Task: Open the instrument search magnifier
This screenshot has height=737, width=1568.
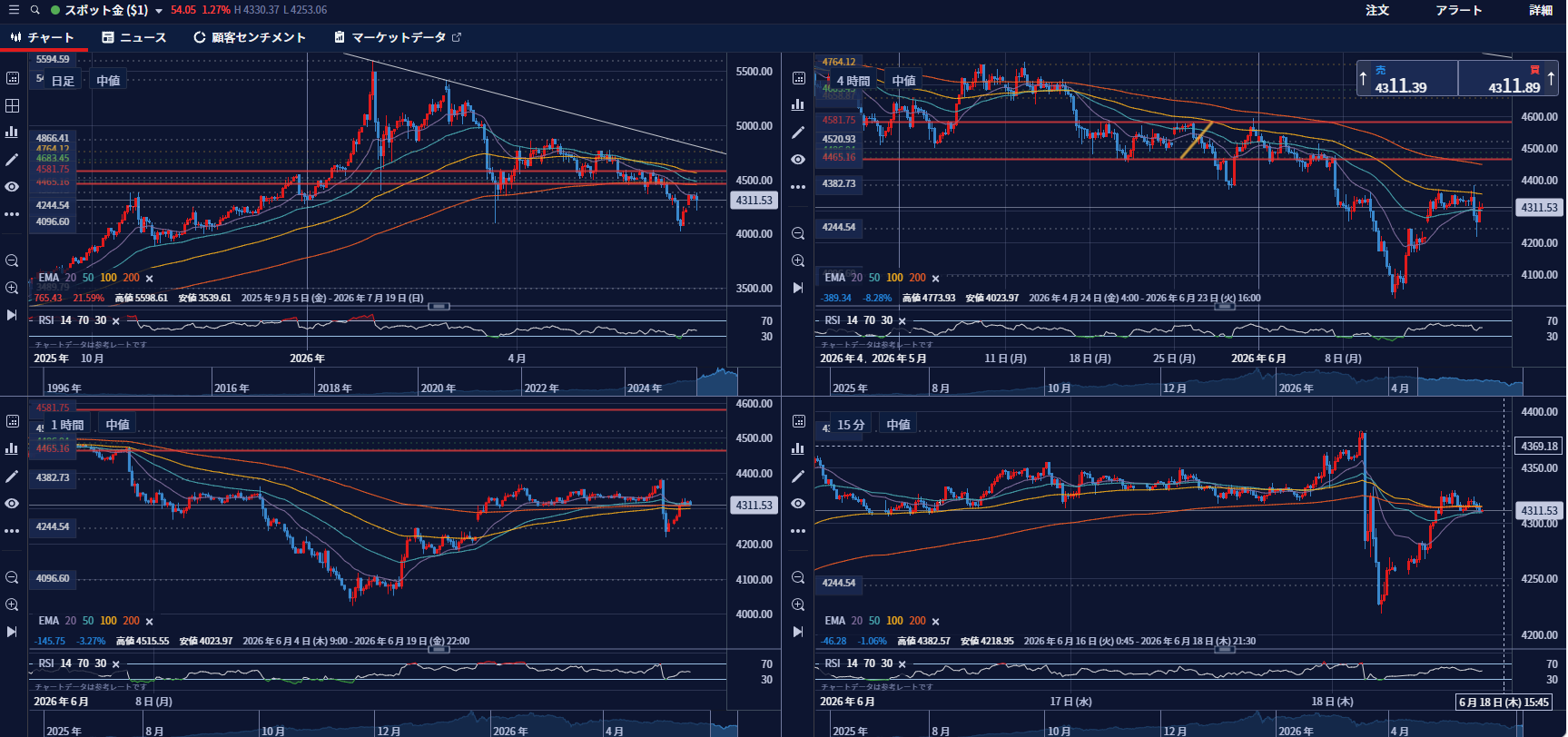Action: coord(35,10)
